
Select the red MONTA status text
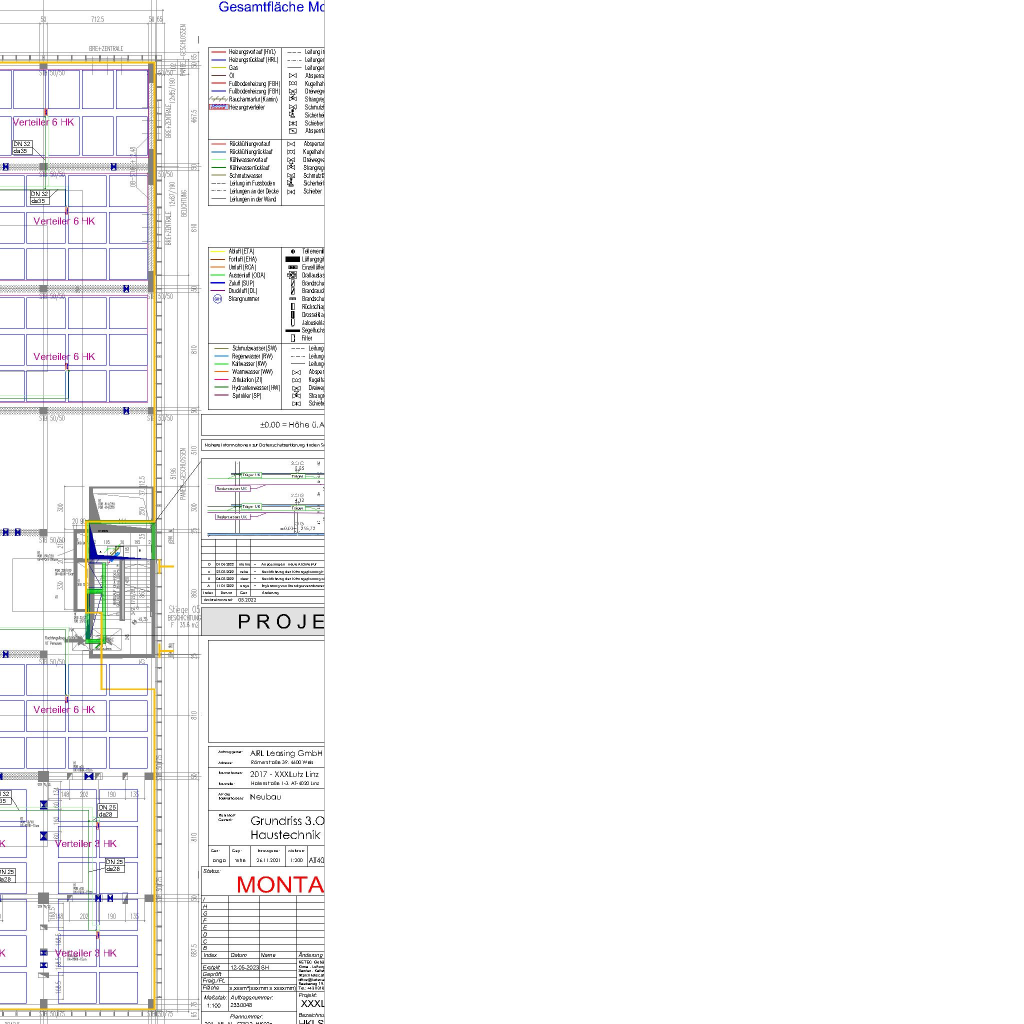pos(280,885)
